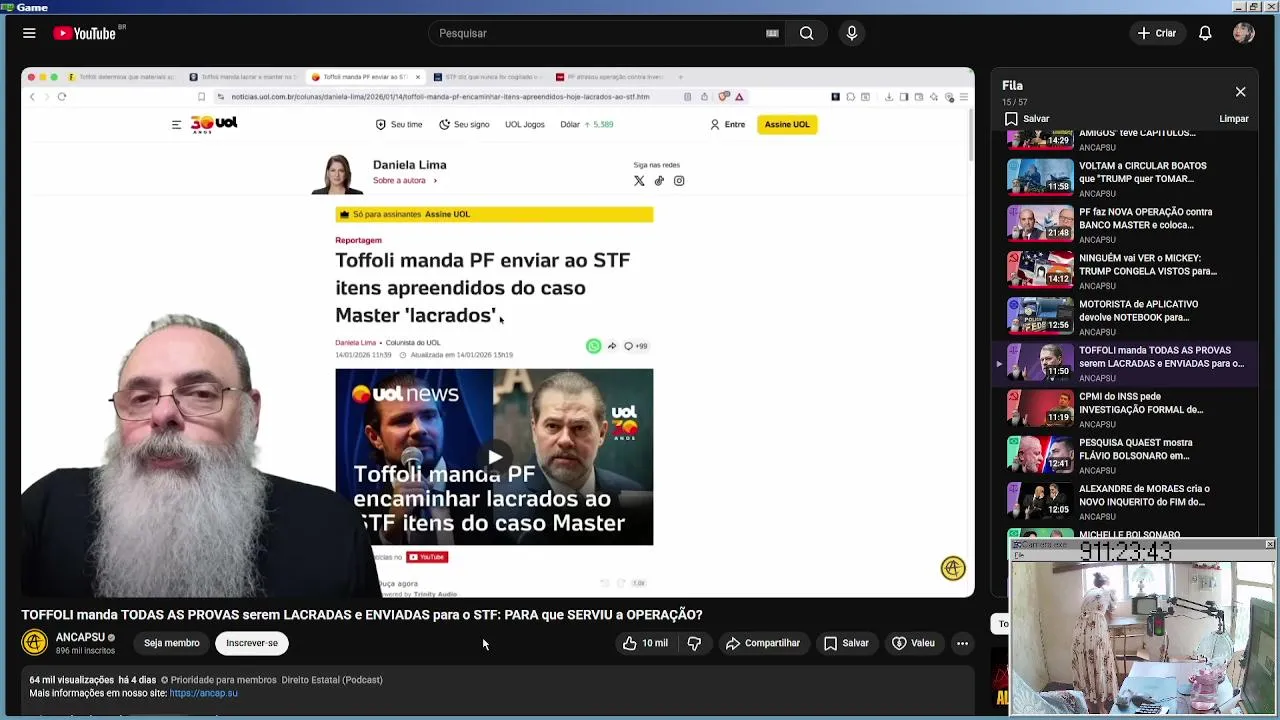The width and height of the screenshot is (1280, 720).
Task: Click the browser bookmark icon in video
Action: pos(201,97)
